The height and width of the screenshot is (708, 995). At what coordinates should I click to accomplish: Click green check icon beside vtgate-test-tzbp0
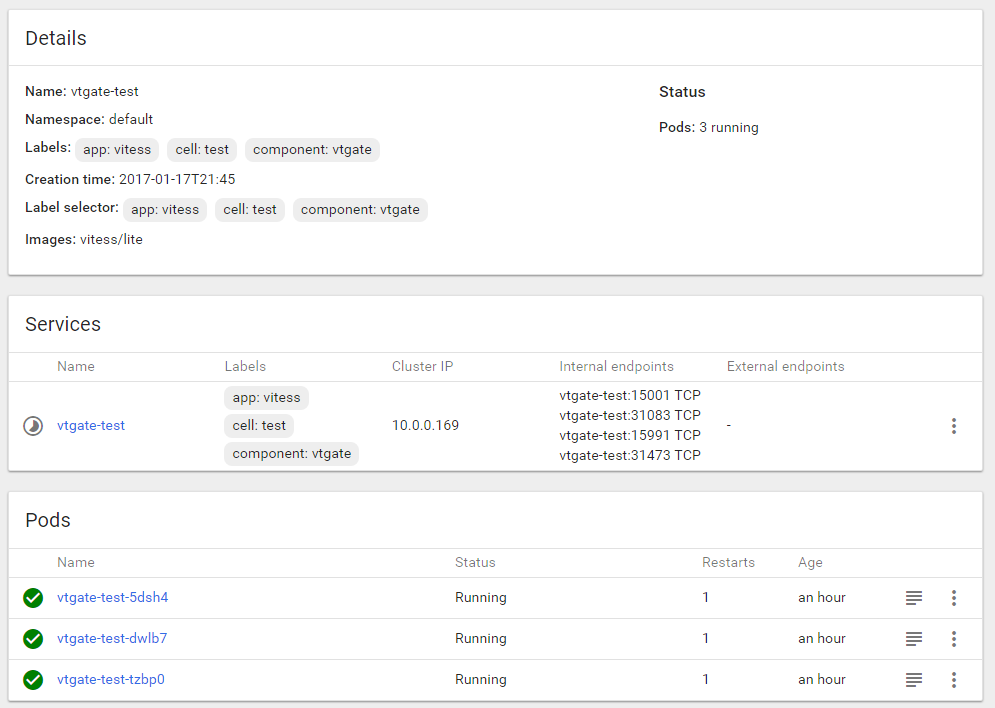pyautogui.click(x=33, y=680)
